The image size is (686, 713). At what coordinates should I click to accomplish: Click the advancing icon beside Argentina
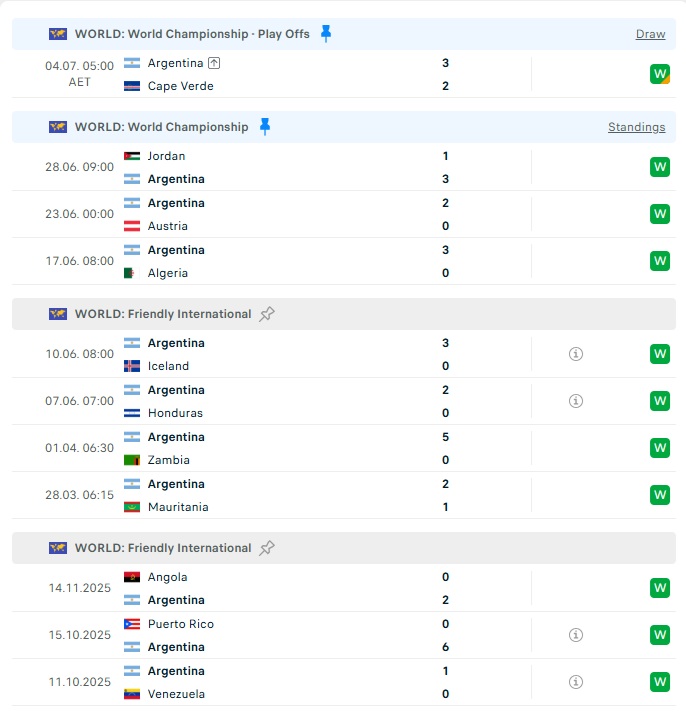click(214, 63)
